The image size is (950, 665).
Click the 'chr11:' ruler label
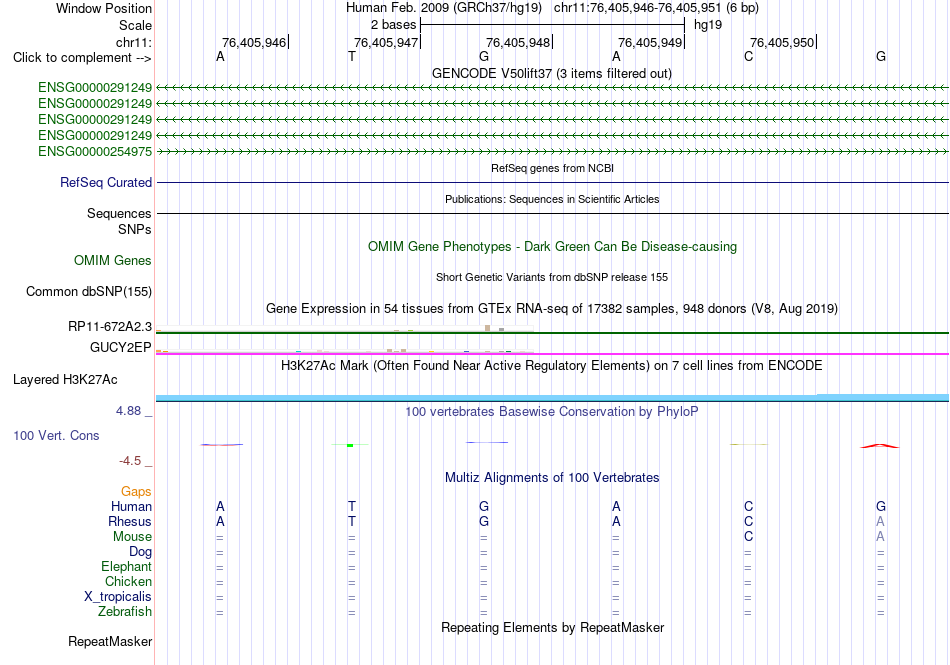pos(134,42)
